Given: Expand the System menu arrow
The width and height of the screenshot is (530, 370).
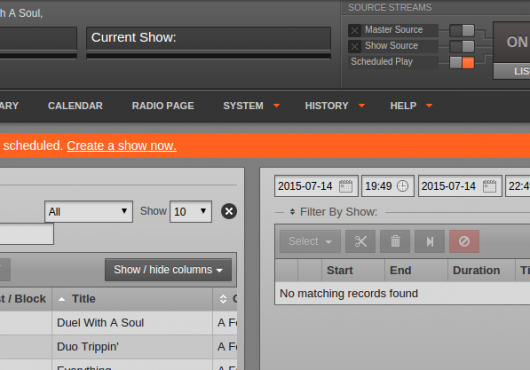Looking at the screenshot, I should [276, 106].
